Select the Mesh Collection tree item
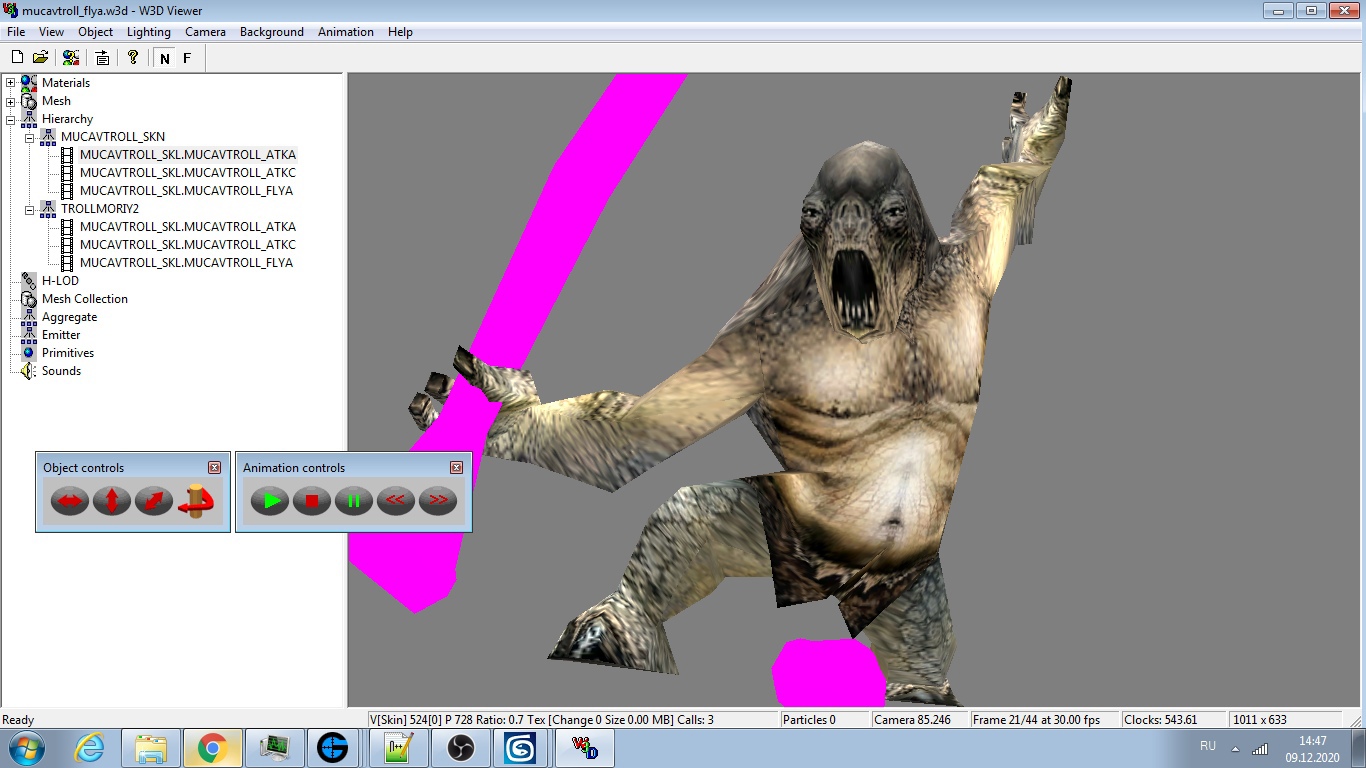 pos(85,299)
